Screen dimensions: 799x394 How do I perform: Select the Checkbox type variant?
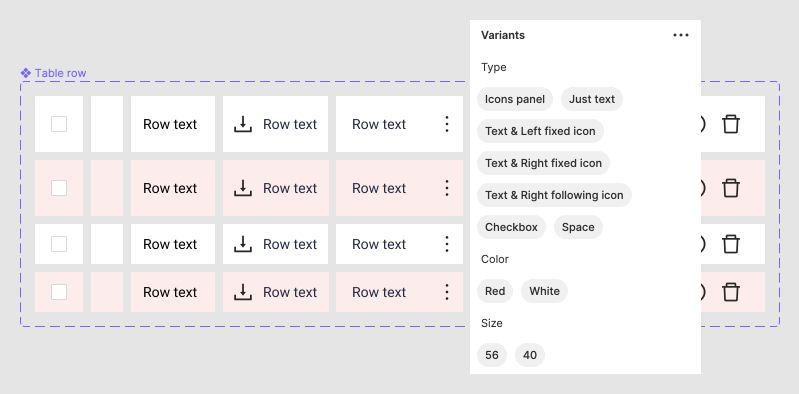(511, 227)
